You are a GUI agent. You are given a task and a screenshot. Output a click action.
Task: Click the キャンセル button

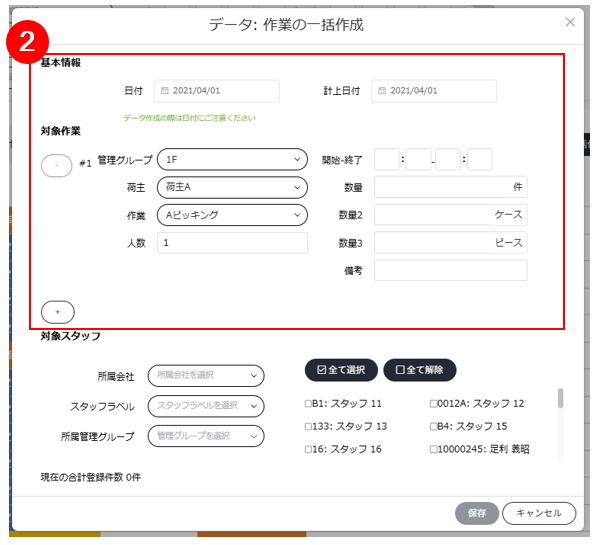click(539, 513)
